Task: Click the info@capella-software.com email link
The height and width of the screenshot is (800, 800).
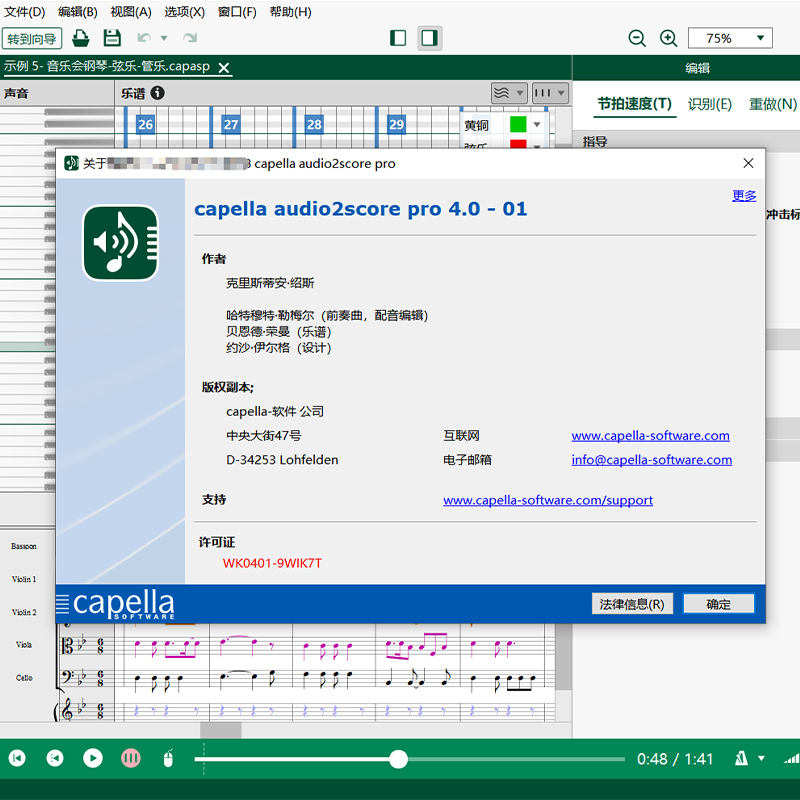Action: (652, 460)
